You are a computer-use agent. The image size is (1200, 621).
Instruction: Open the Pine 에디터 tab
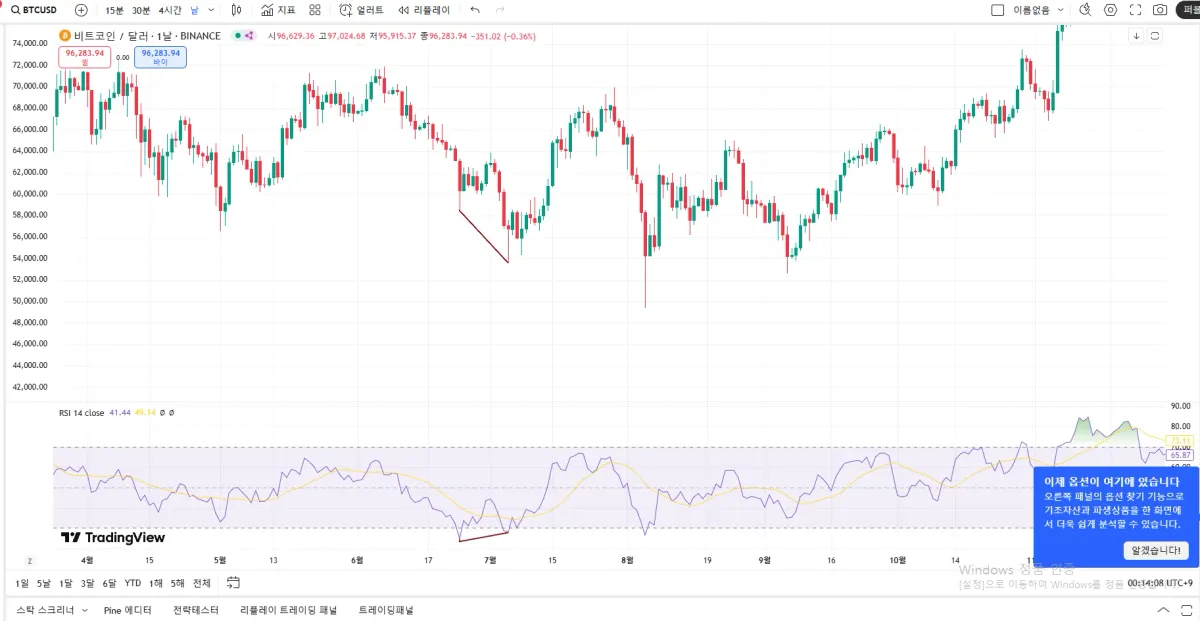coord(128,609)
